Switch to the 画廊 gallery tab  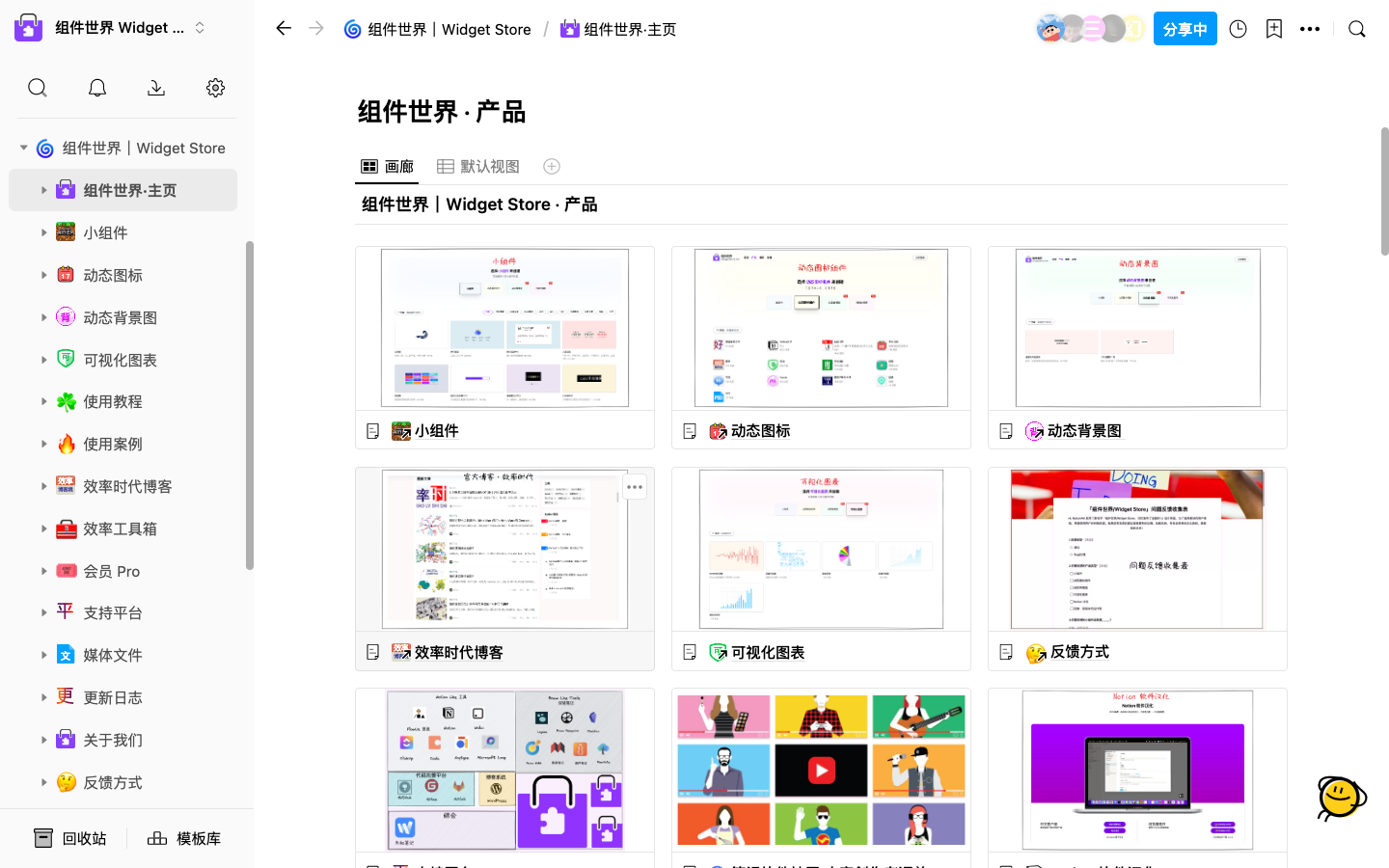coord(387,167)
